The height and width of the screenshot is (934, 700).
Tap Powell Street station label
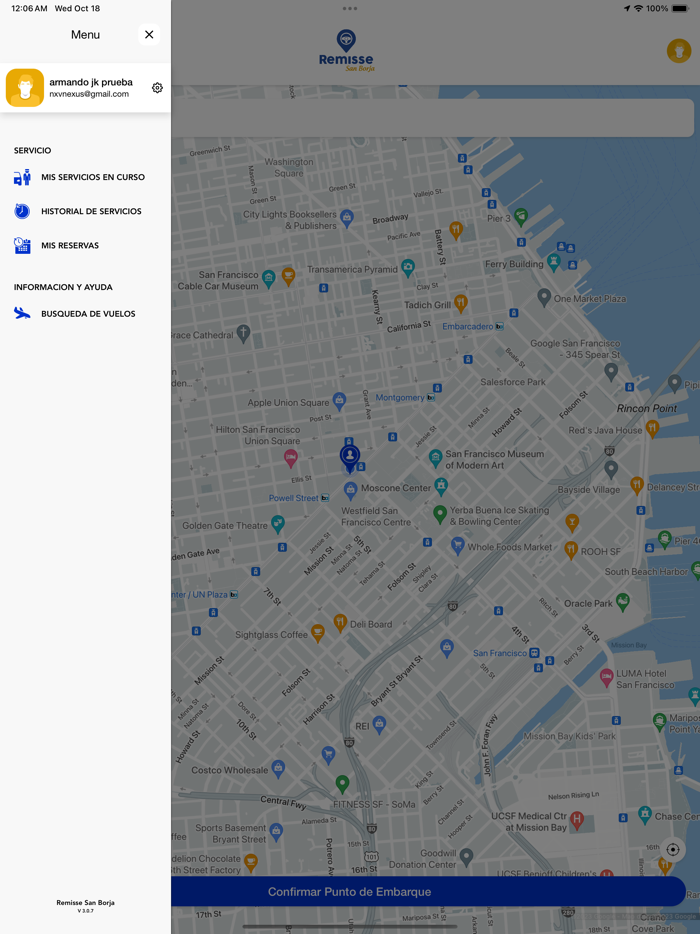coord(294,498)
